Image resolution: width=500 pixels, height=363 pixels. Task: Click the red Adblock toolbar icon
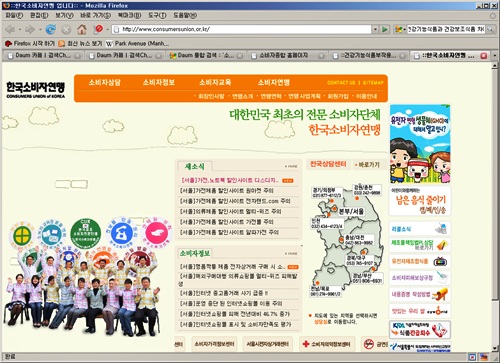[99, 29]
